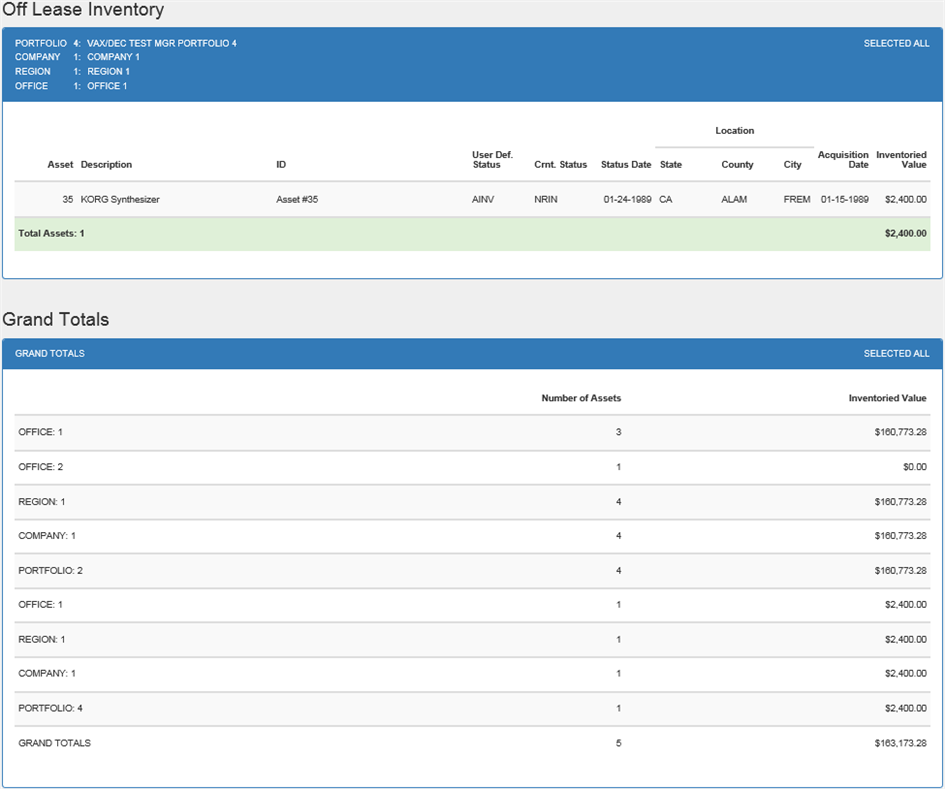Click 'REGION 1' in the blue header

pyautogui.click(x=108, y=72)
